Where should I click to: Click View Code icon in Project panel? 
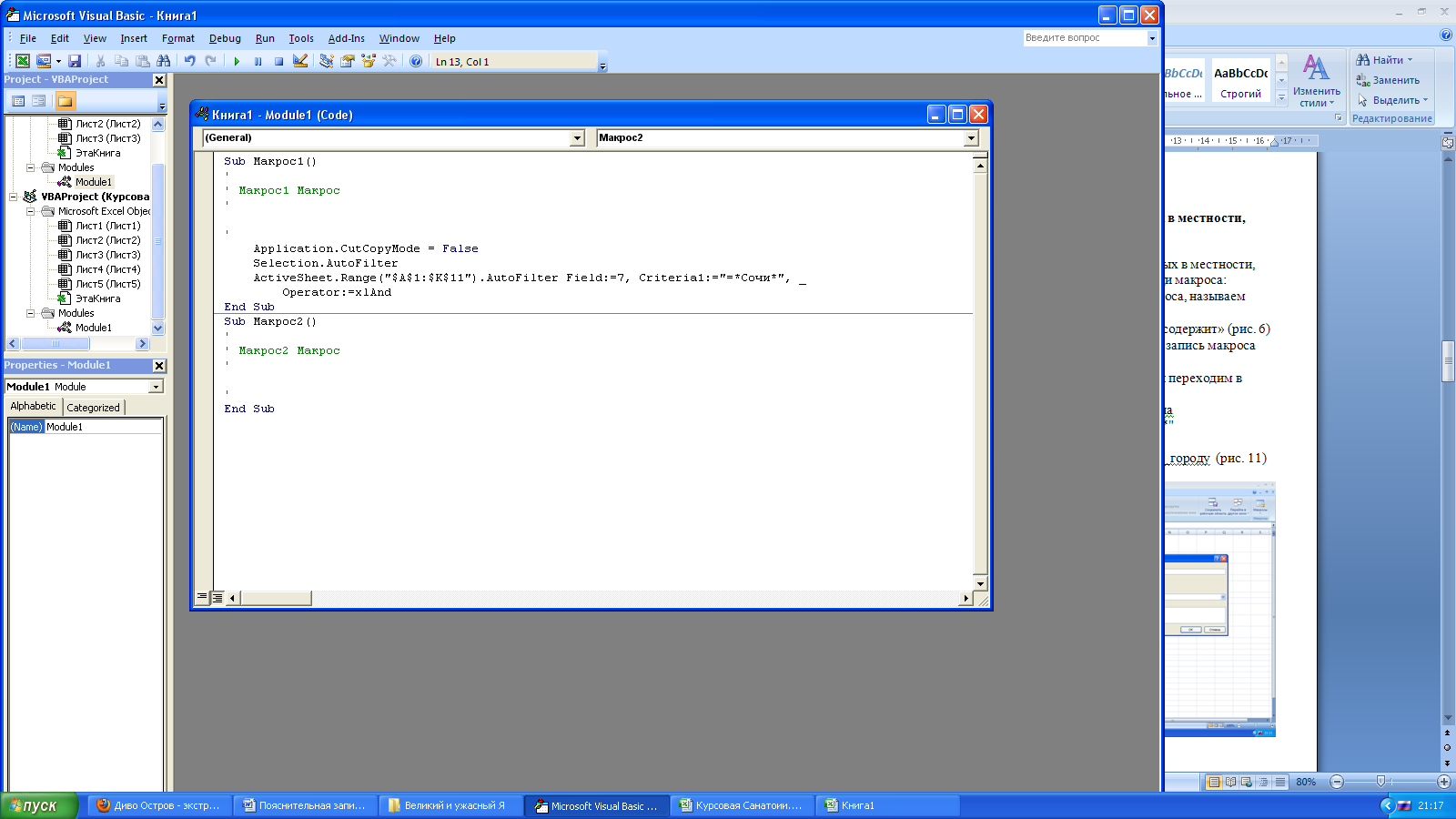[18, 101]
